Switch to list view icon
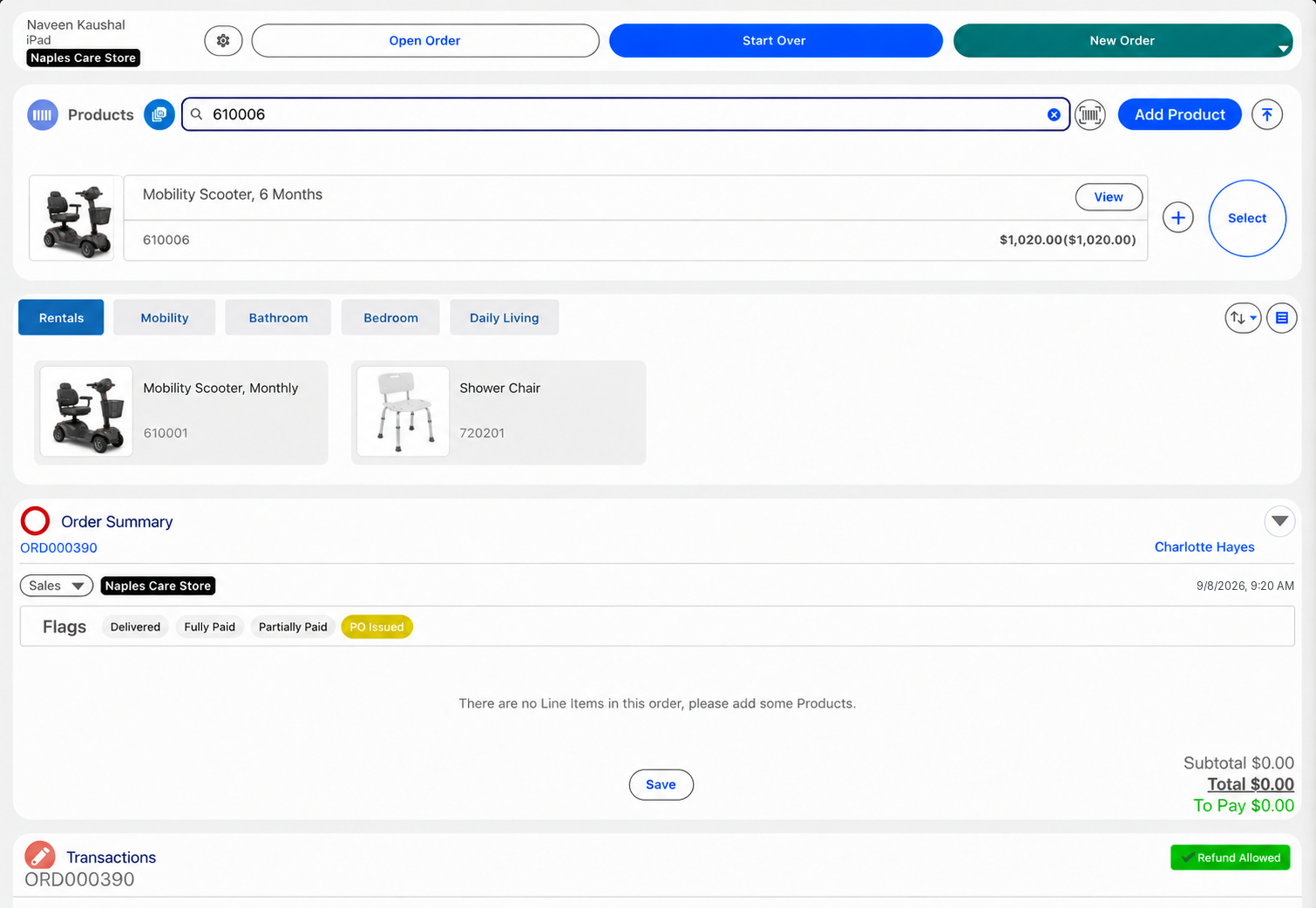Image resolution: width=1316 pixels, height=908 pixels. click(1281, 318)
